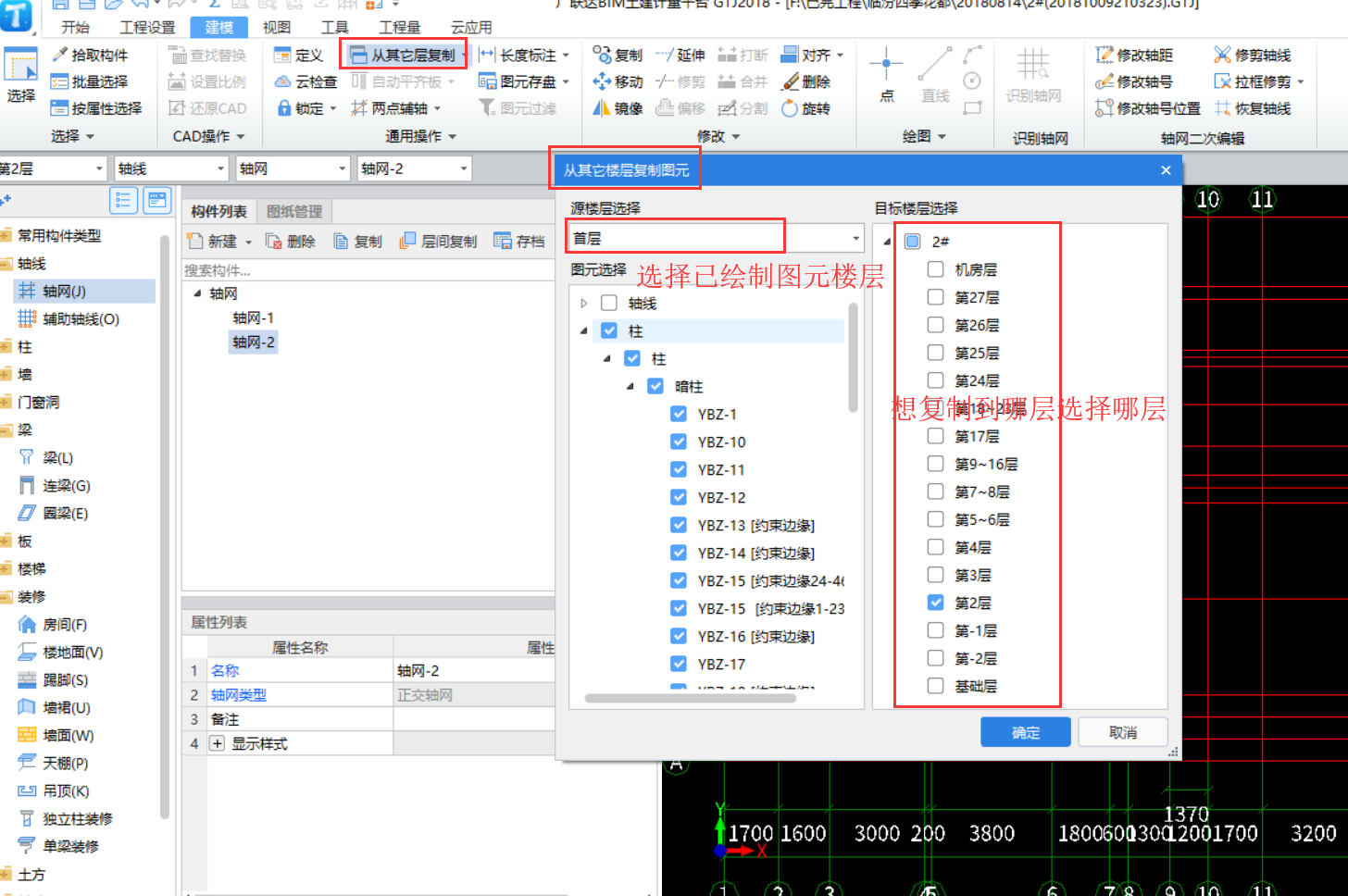1348x896 pixels.
Task: Select 轴网-1 in component list
Action: tap(253, 317)
